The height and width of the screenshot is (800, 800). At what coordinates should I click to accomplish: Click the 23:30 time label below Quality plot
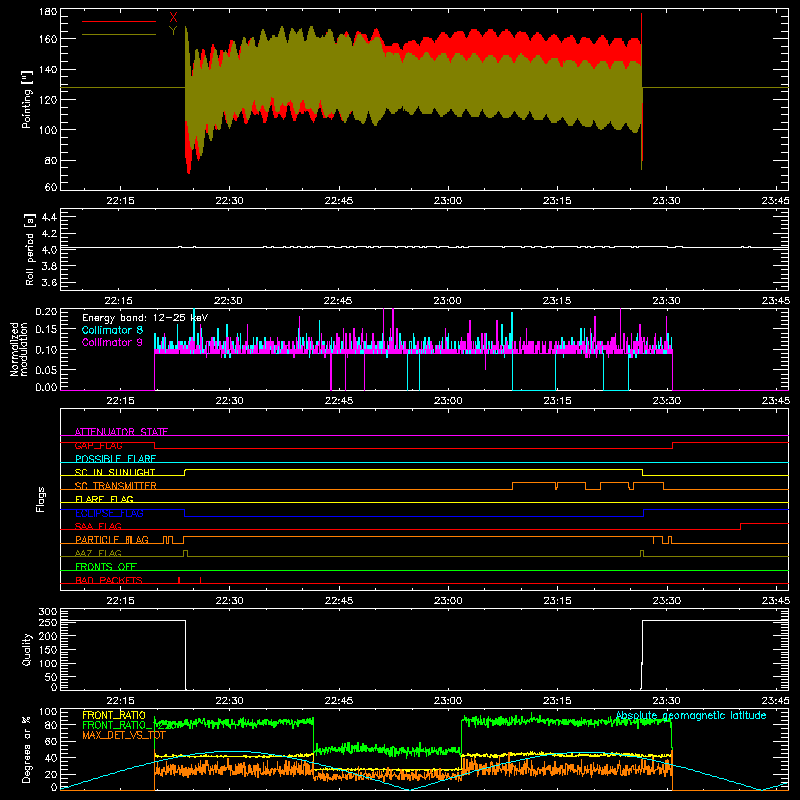coord(666,701)
